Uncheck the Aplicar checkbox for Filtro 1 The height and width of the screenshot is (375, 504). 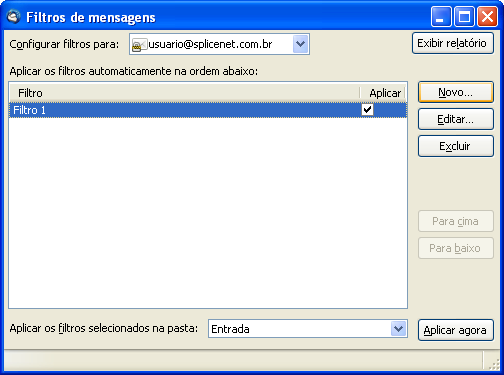coord(367,110)
